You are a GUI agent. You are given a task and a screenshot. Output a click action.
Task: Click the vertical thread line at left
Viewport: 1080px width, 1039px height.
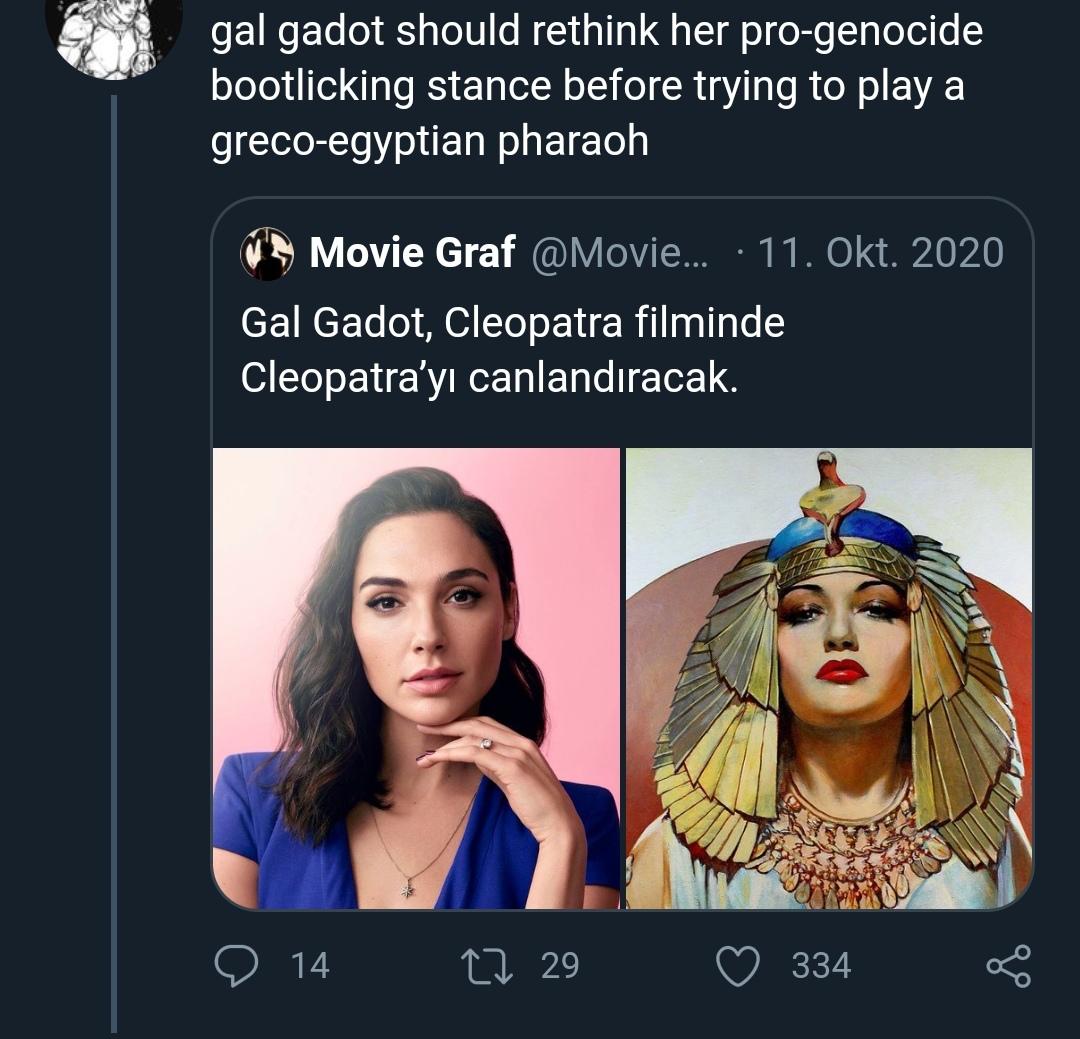point(114,560)
